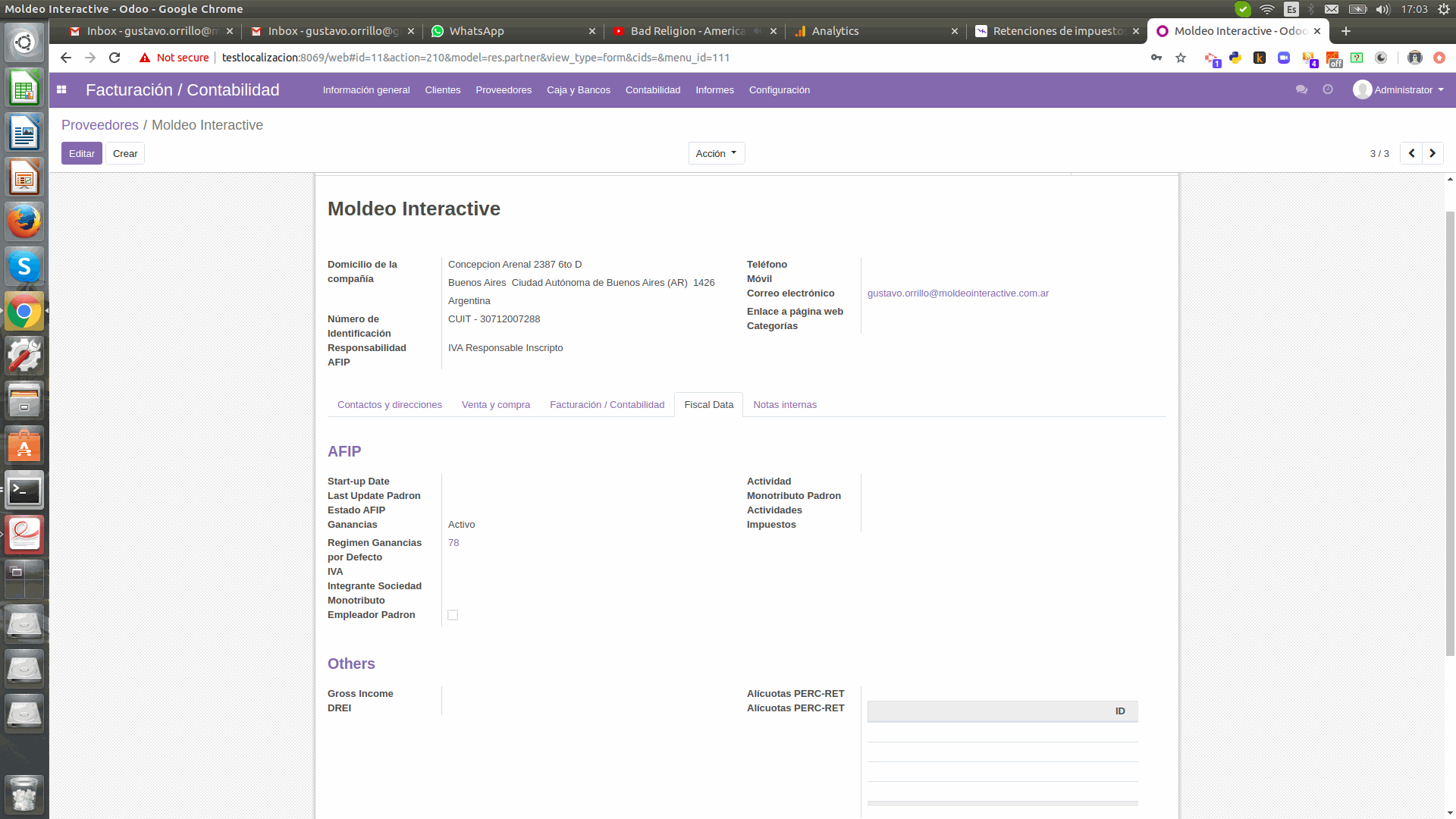Image resolution: width=1456 pixels, height=819 pixels.
Task: Open the activities clock icon
Action: pos(1328,89)
